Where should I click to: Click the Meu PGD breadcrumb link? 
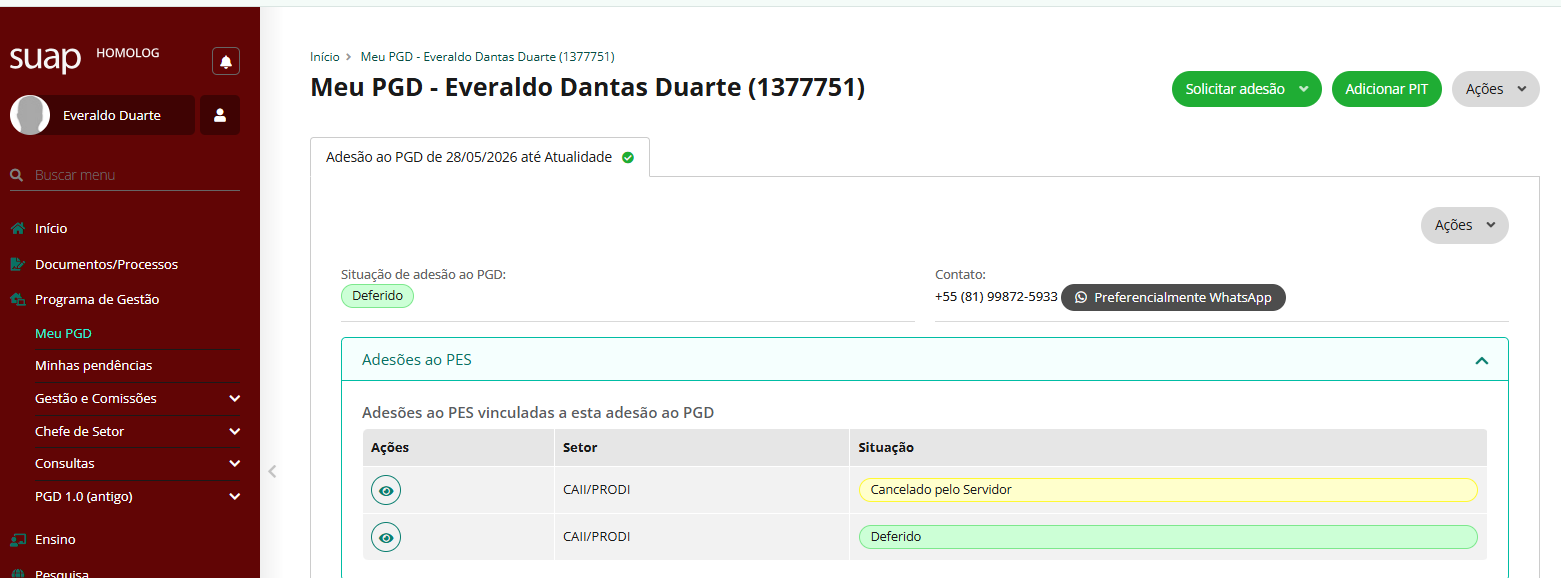point(487,57)
